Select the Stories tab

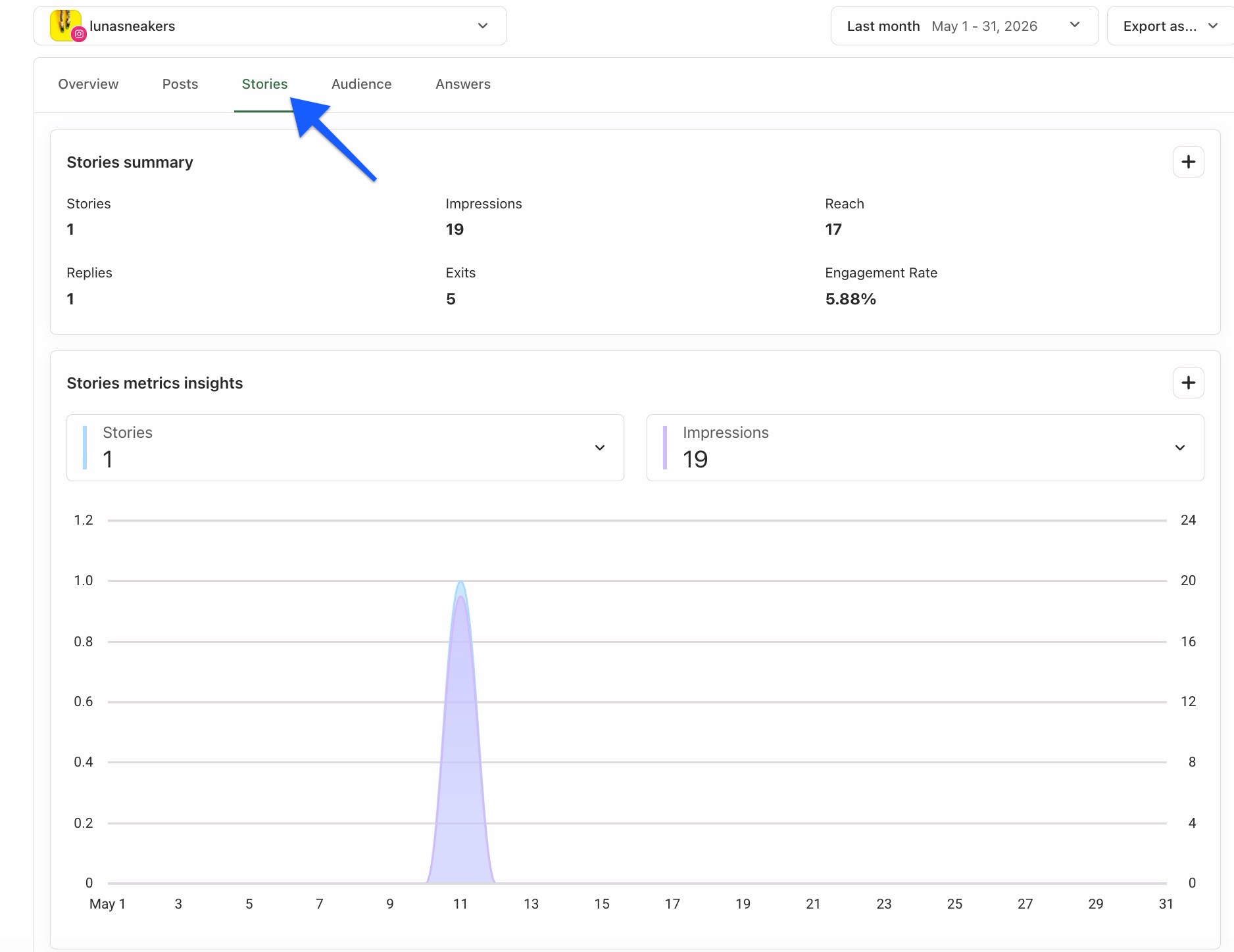(x=264, y=84)
